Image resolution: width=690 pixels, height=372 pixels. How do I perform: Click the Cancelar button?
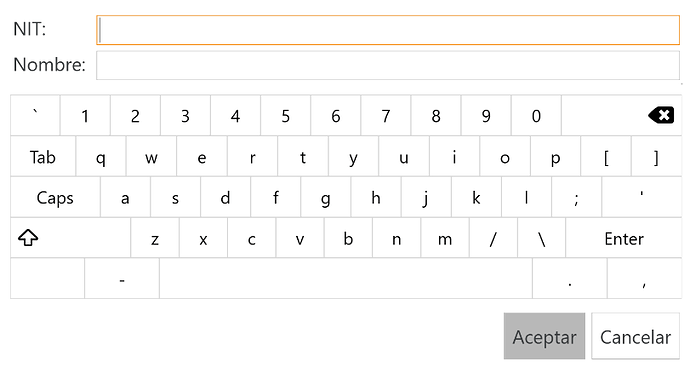pyautogui.click(x=635, y=337)
